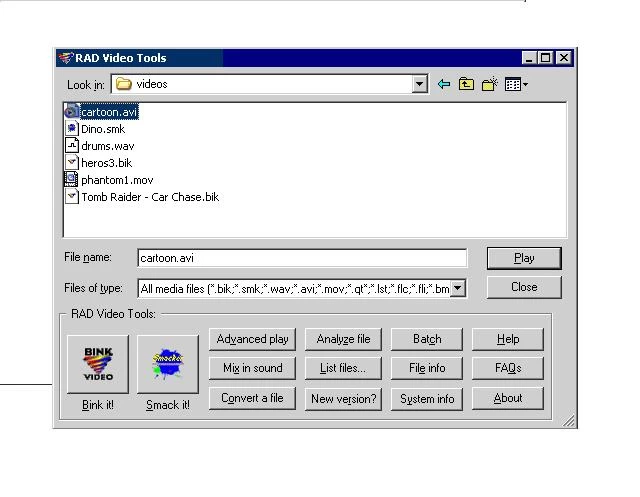Open the Look in folder dropdown
Viewport: 640px width, 497px height.
419,84
